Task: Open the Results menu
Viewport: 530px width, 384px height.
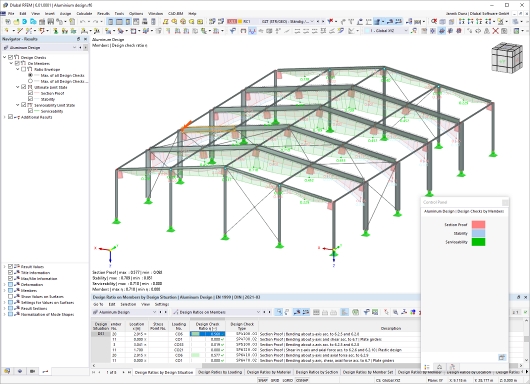Action: [x=103, y=14]
